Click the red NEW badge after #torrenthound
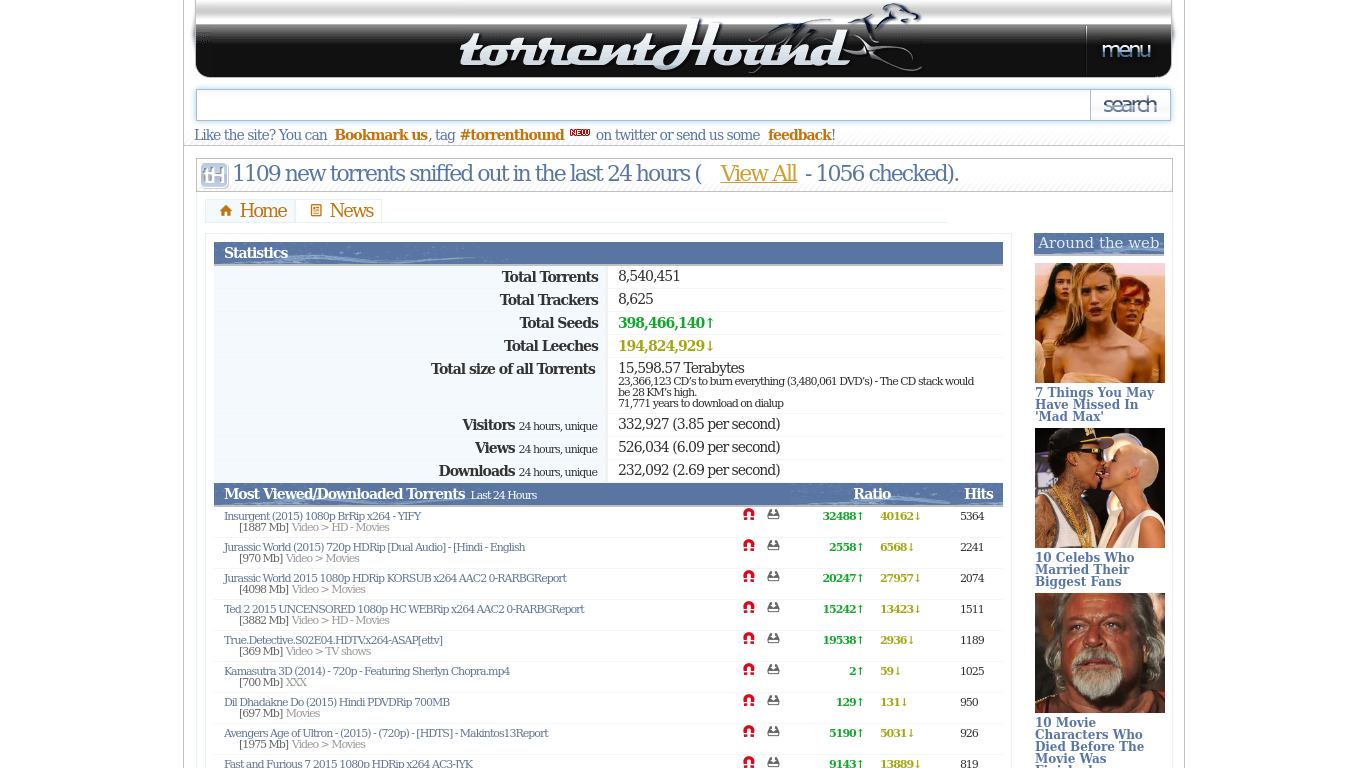The width and height of the screenshot is (1366, 768). click(x=580, y=132)
